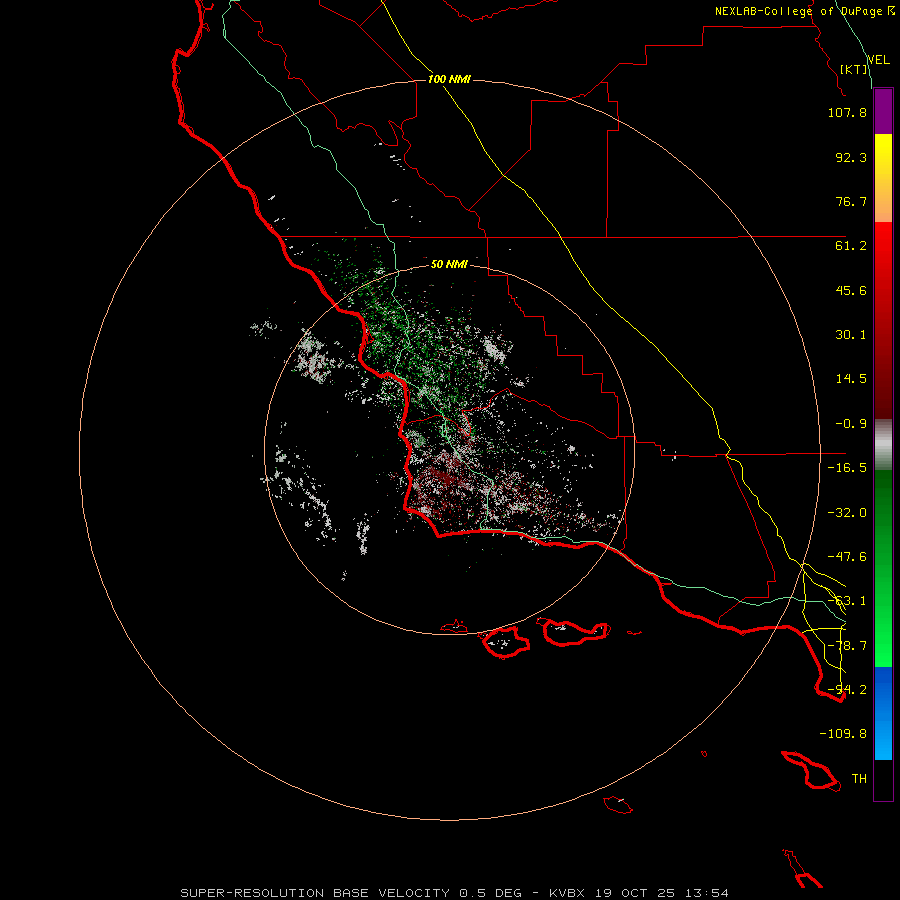Click the -47.6 velocity scale value
The image size is (900, 900).
[x=847, y=557]
